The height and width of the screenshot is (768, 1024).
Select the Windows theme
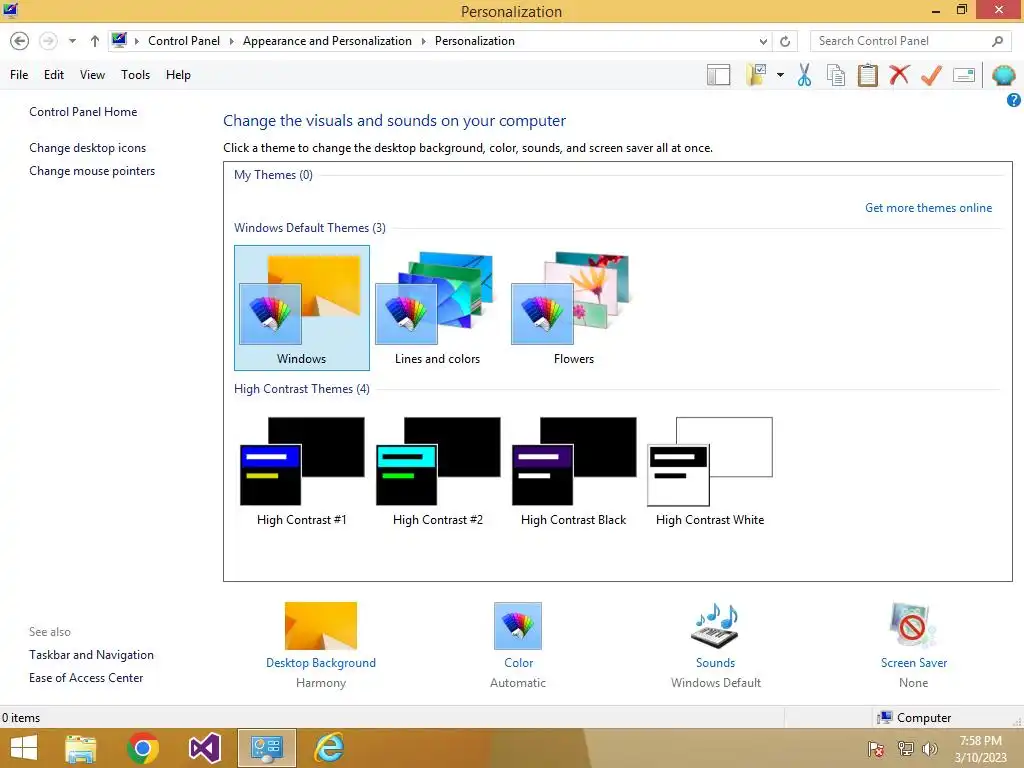302,308
